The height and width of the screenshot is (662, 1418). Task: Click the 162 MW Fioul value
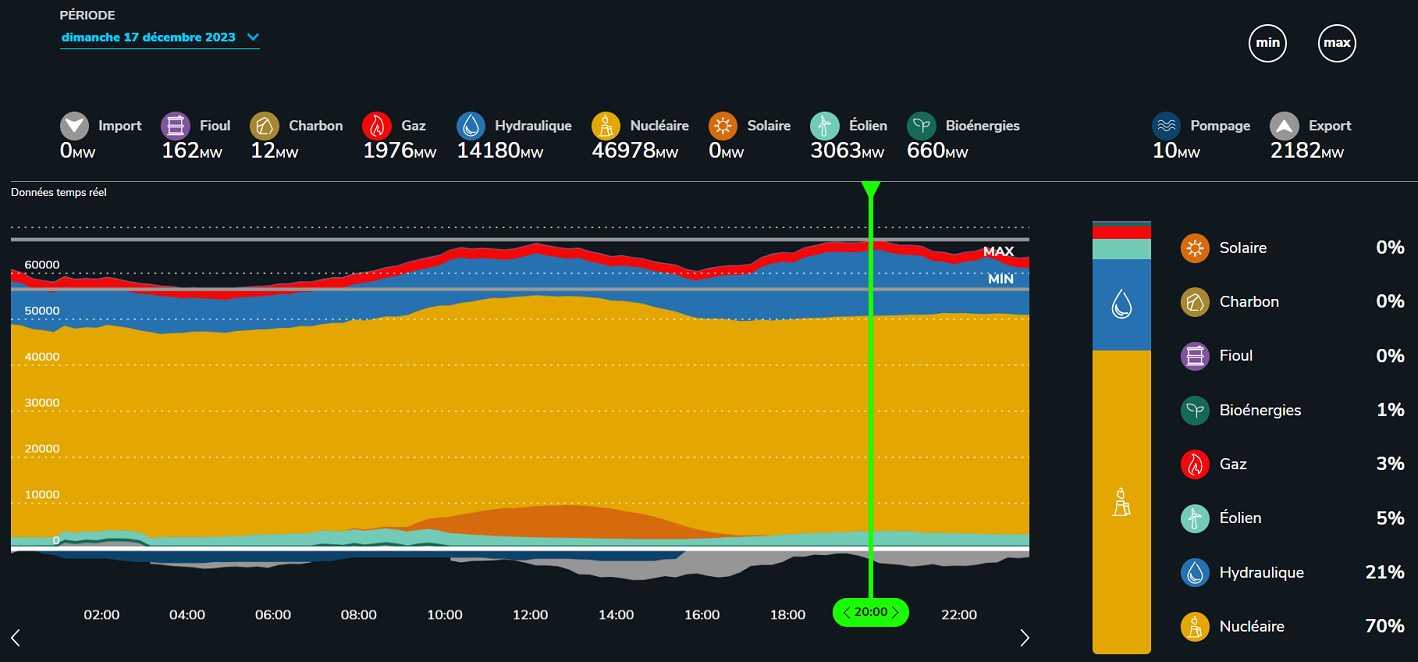pos(192,151)
